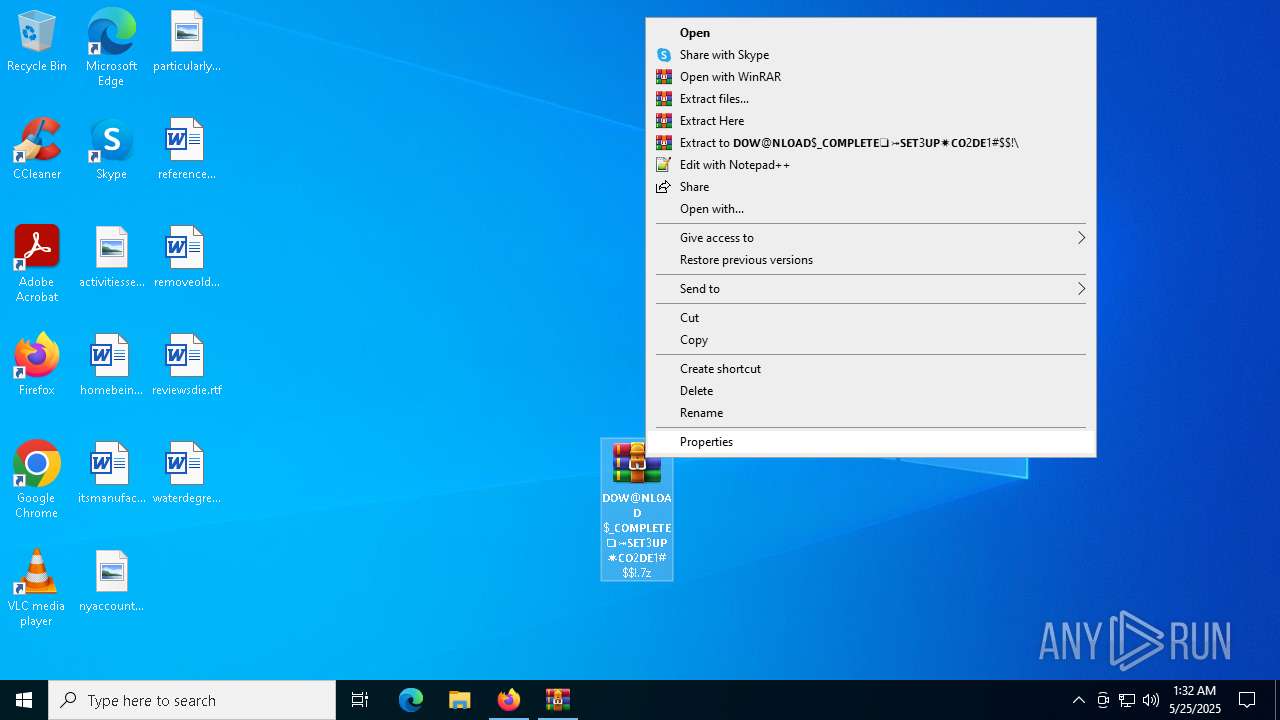The image size is (1280, 720).
Task: Choose Open with WinRAR
Action: point(871,77)
